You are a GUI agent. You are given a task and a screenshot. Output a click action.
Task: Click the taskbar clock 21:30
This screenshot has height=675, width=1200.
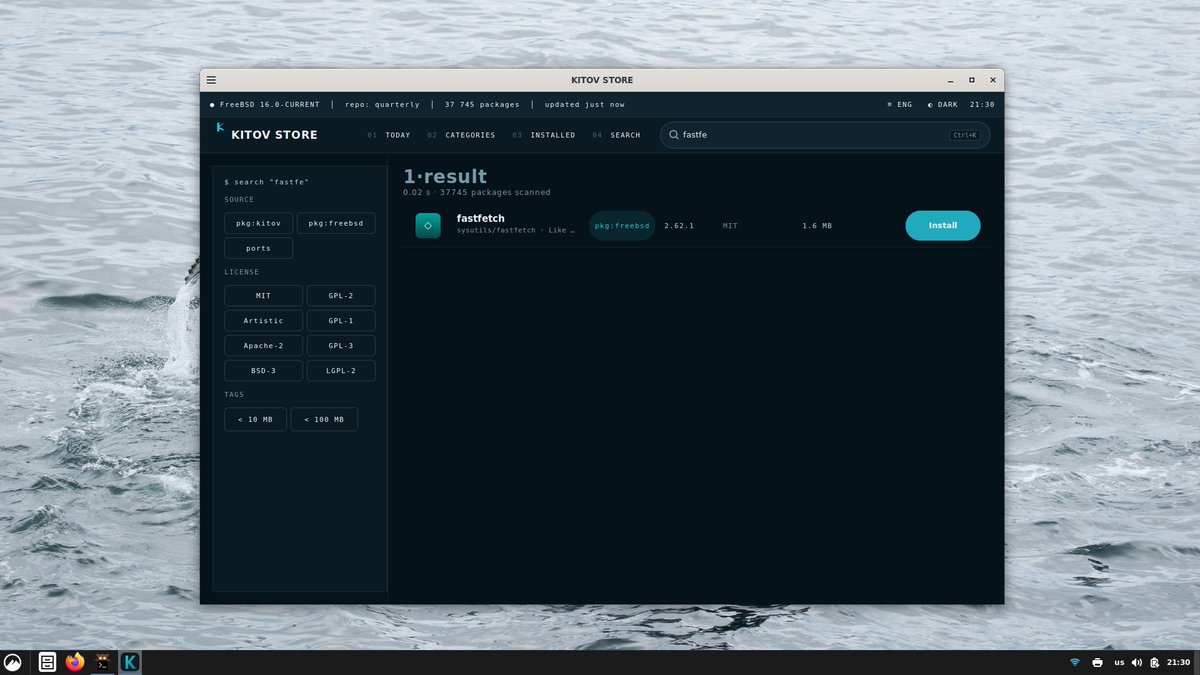tap(1179, 662)
